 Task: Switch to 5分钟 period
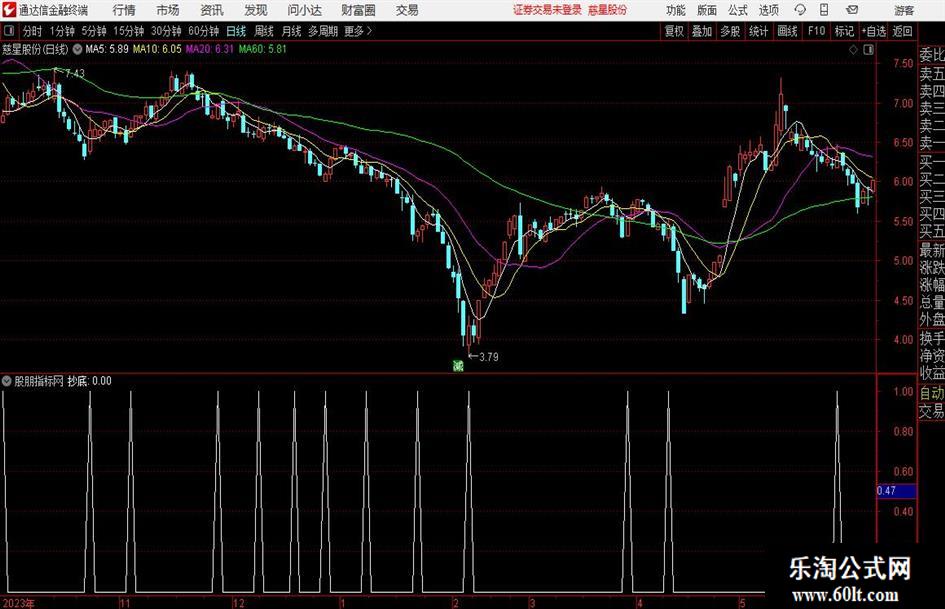pos(93,31)
